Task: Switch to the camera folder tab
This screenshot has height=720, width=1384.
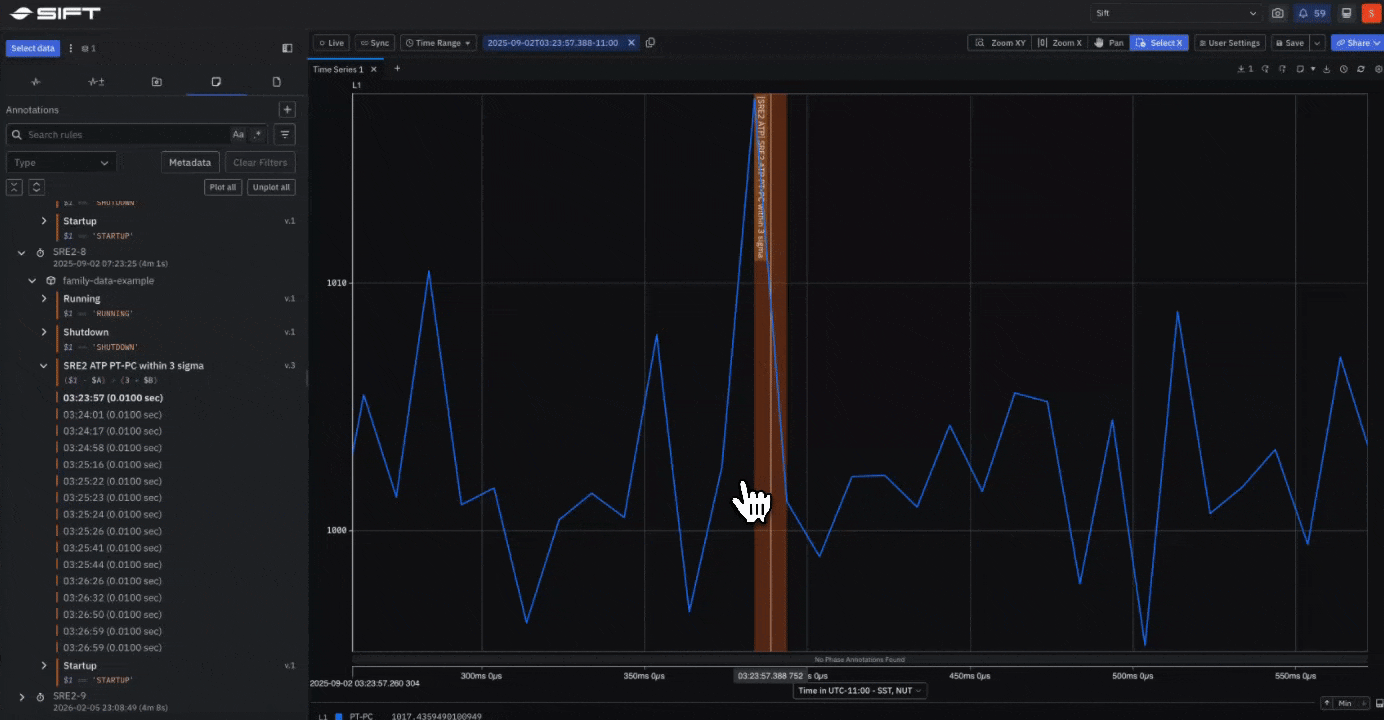Action: 156,82
